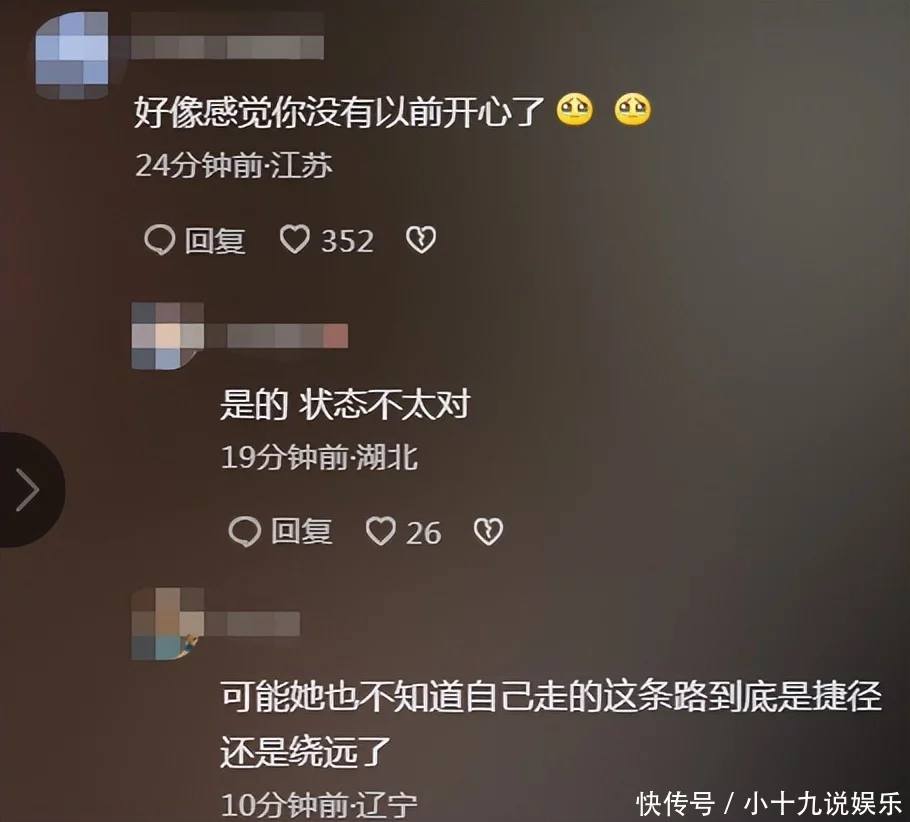The width and height of the screenshot is (910, 822).
Task: Dislike the Jiangsu comment with the broken heart
Action: tap(421, 240)
